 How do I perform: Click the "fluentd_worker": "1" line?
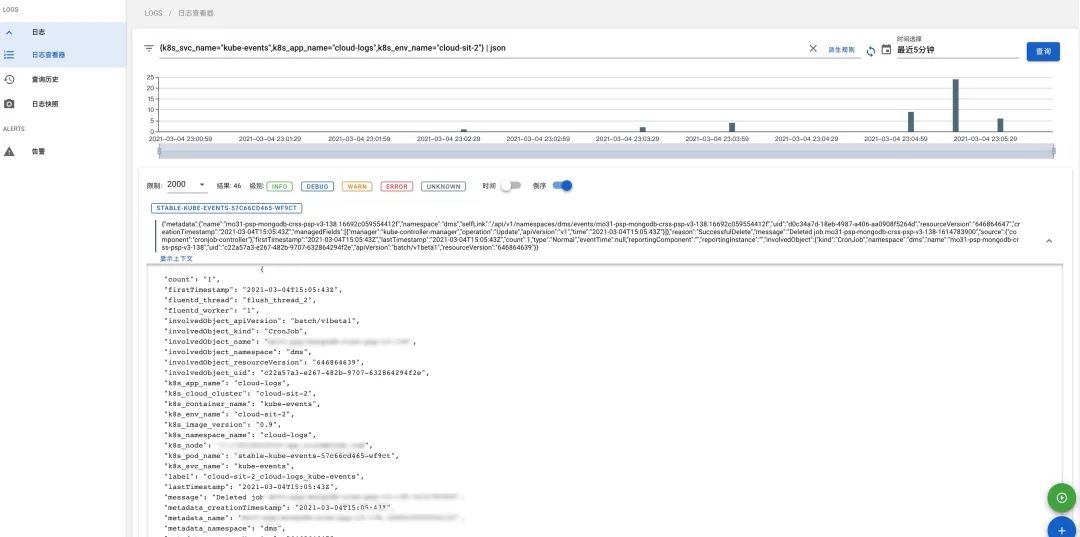[210, 310]
